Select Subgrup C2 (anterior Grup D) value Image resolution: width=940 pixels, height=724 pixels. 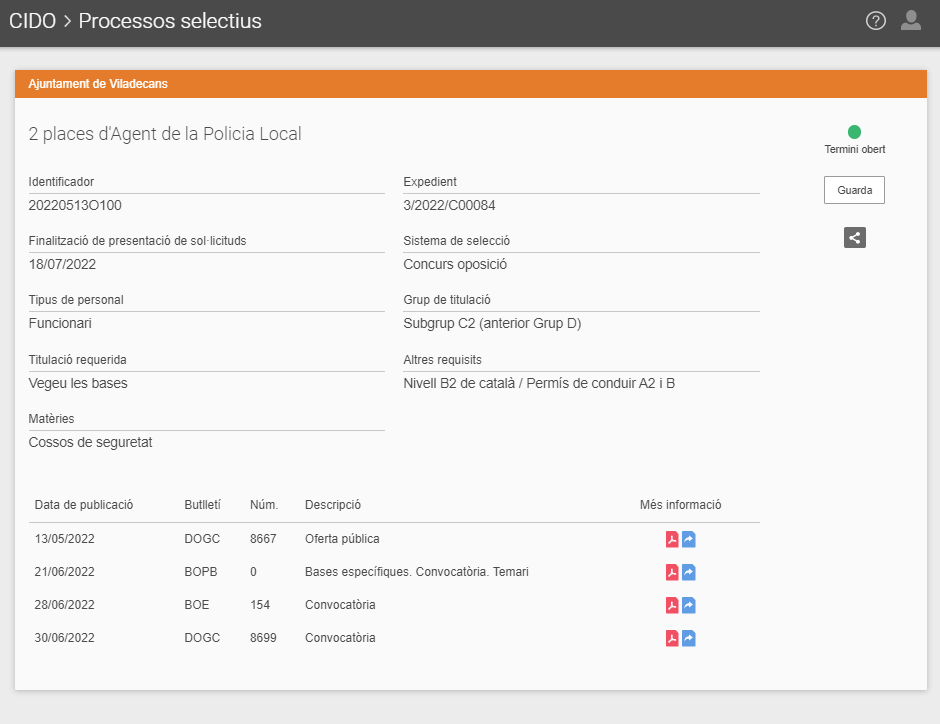pyautogui.click(x=492, y=324)
